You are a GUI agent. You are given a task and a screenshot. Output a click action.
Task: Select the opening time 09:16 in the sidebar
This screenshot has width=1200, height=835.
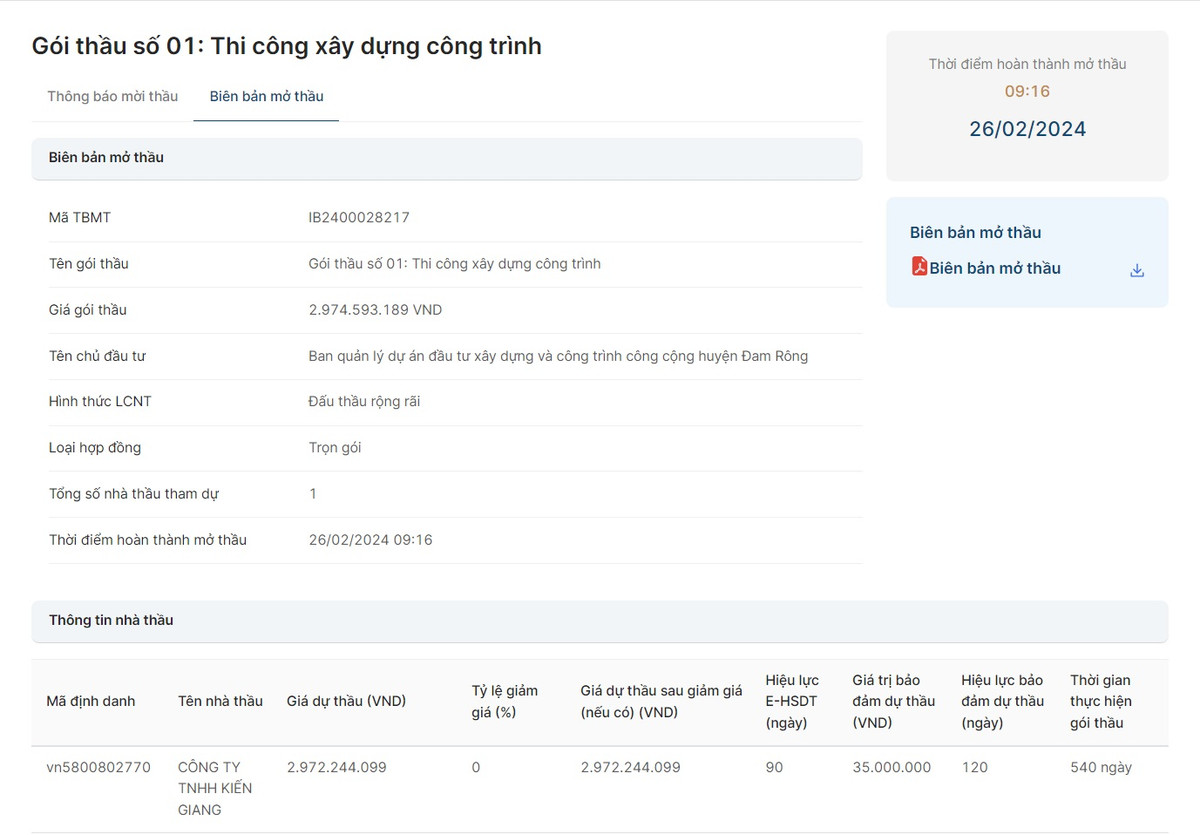[x=1027, y=90]
